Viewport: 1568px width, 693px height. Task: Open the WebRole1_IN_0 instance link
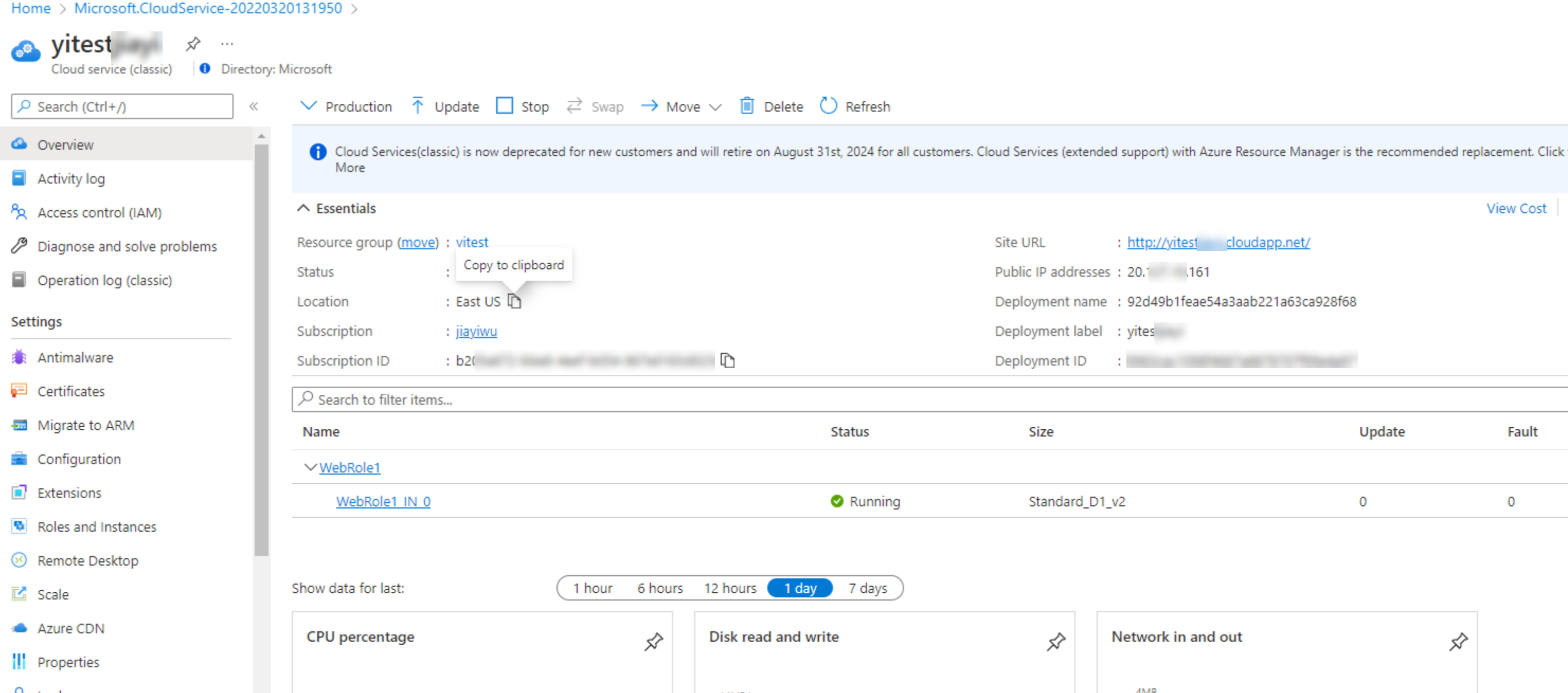tap(383, 501)
